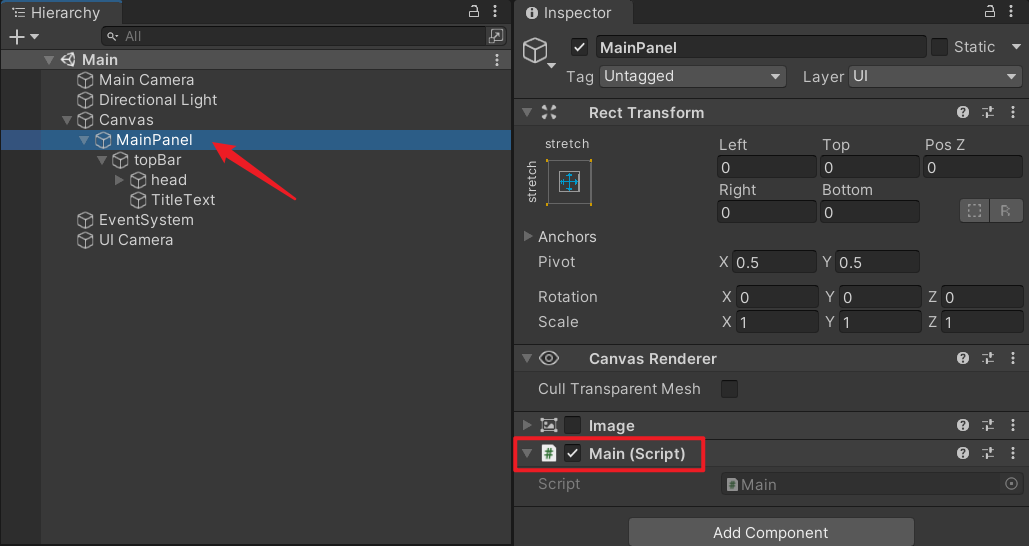Open Canvas Renderer more options menu
The image size is (1029, 546).
click(1013, 358)
